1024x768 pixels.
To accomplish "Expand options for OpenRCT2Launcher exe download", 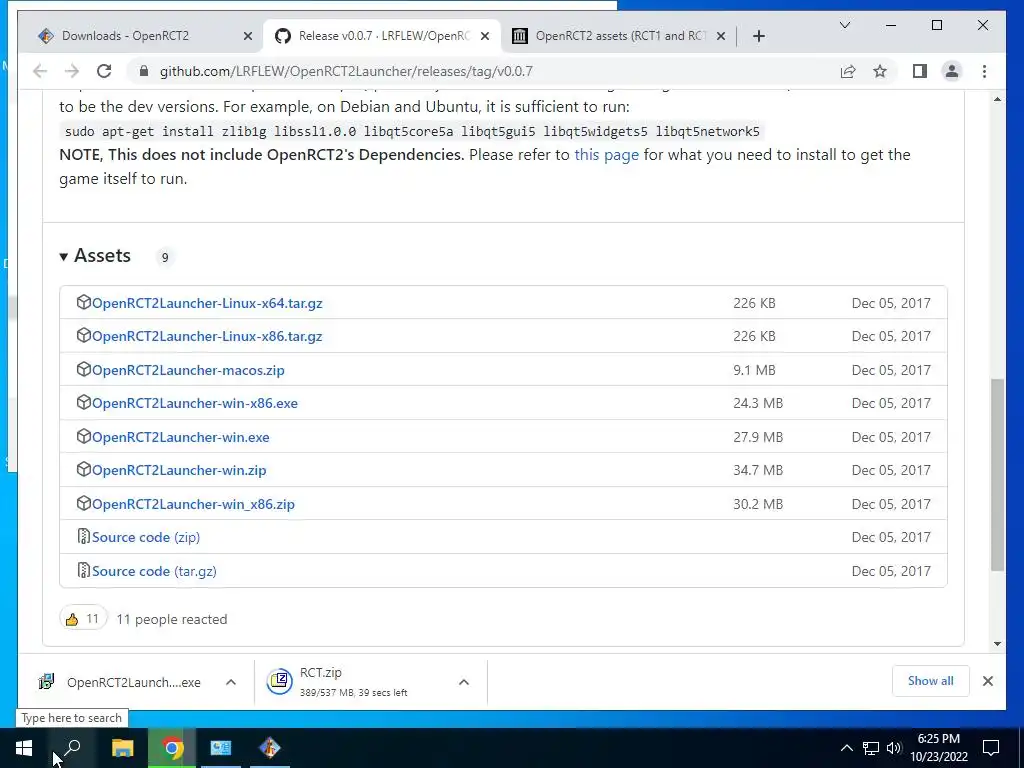I will (x=231, y=682).
